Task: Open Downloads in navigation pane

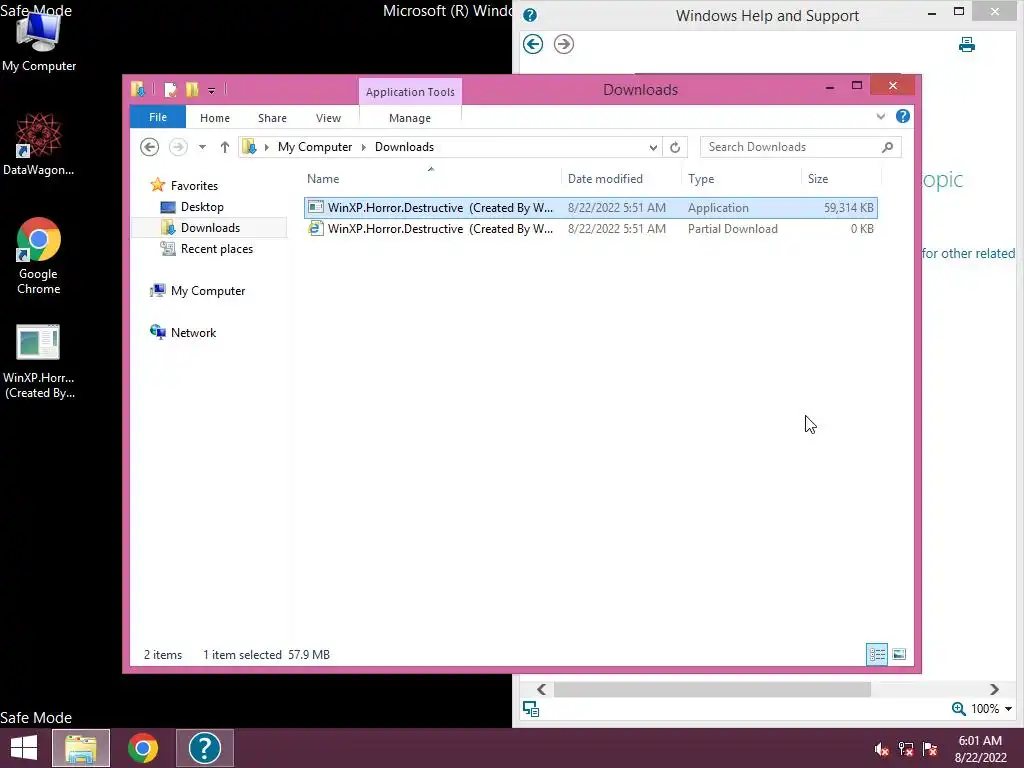Action: click(210, 228)
